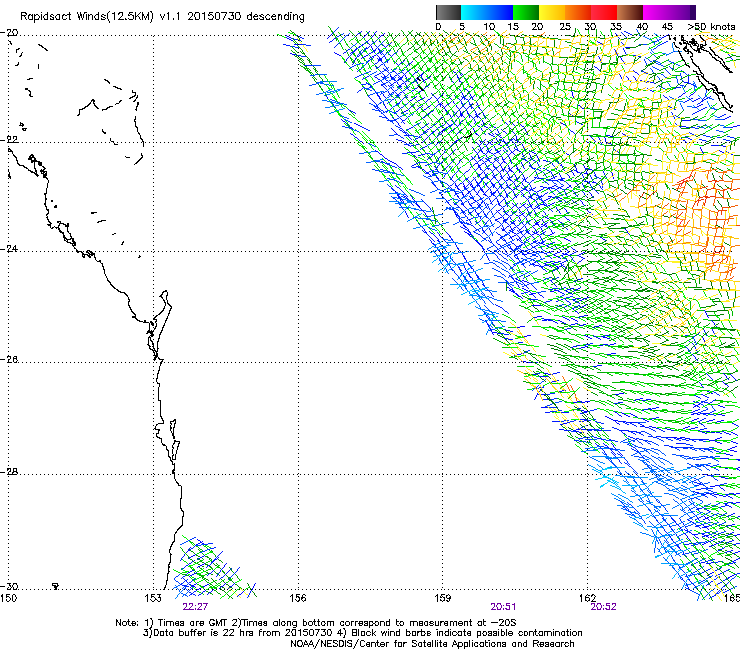Click the cyan-blue 5-15 knots color band
This screenshot has height=650, width=740.
[487, 12]
